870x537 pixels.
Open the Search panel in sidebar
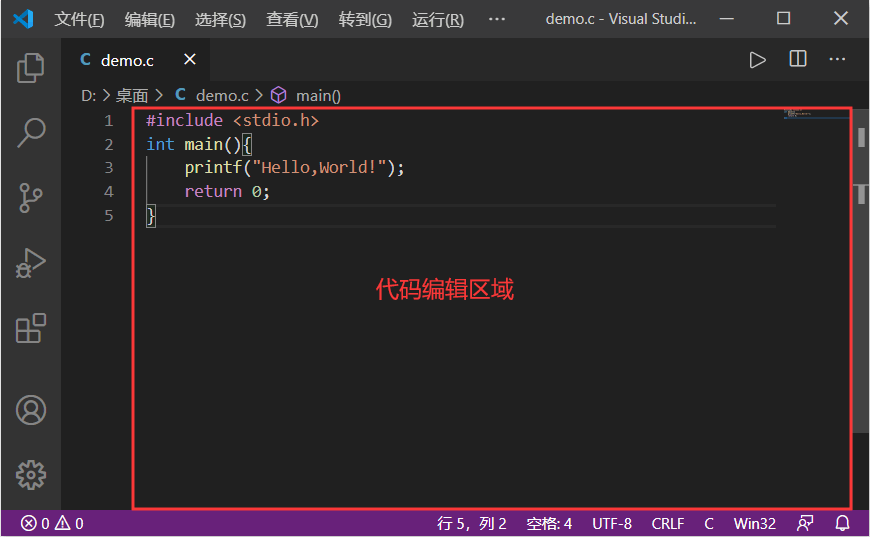pyautogui.click(x=31, y=133)
